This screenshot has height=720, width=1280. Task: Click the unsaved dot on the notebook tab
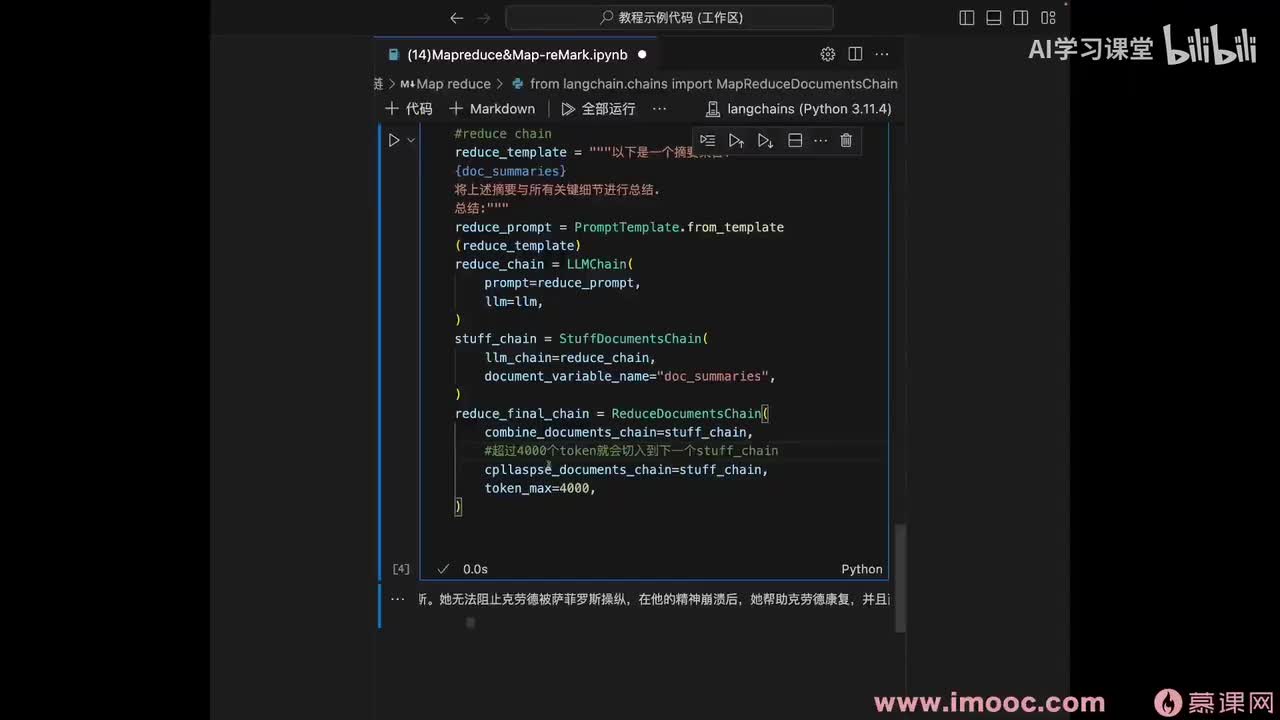click(x=642, y=54)
